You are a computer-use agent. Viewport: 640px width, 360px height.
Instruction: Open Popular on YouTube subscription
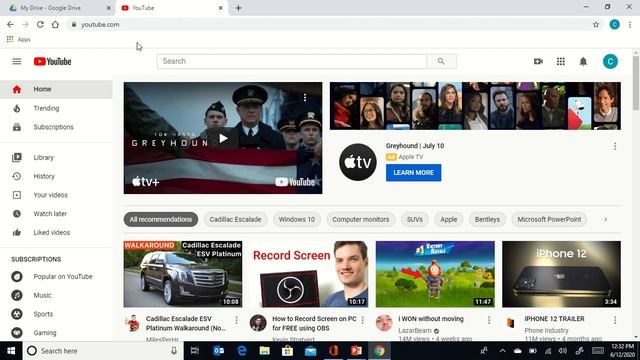pyautogui.click(x=56, y=276)
